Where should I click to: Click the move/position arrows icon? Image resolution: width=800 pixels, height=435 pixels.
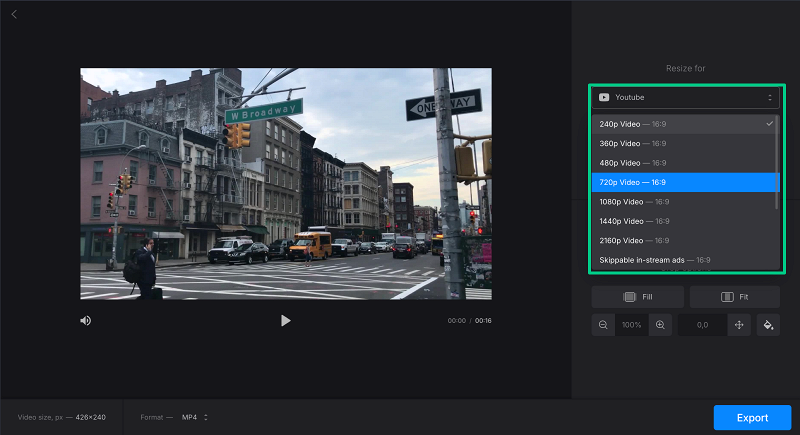[739, 325]
